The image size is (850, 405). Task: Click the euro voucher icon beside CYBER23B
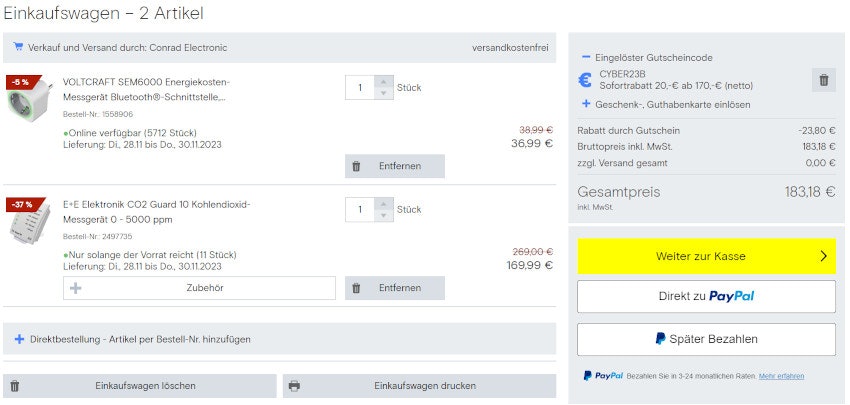[x=586, y=80]
